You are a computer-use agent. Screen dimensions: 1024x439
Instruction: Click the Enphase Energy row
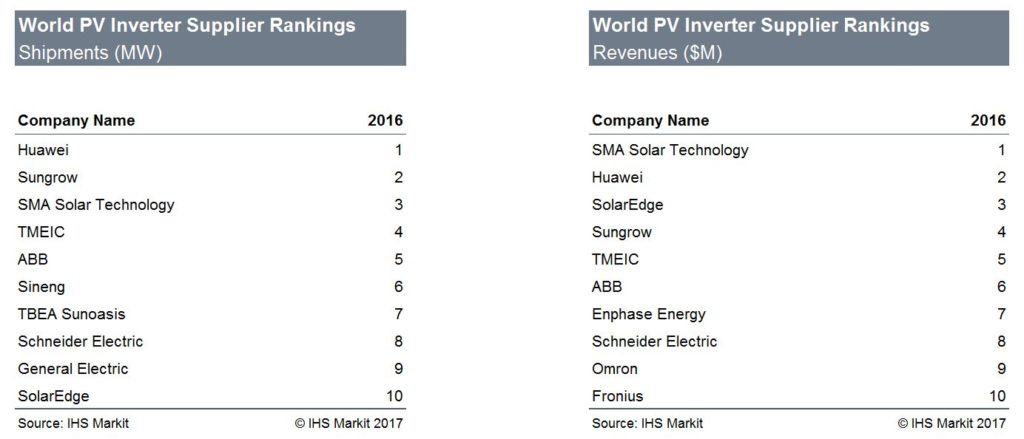649,314
